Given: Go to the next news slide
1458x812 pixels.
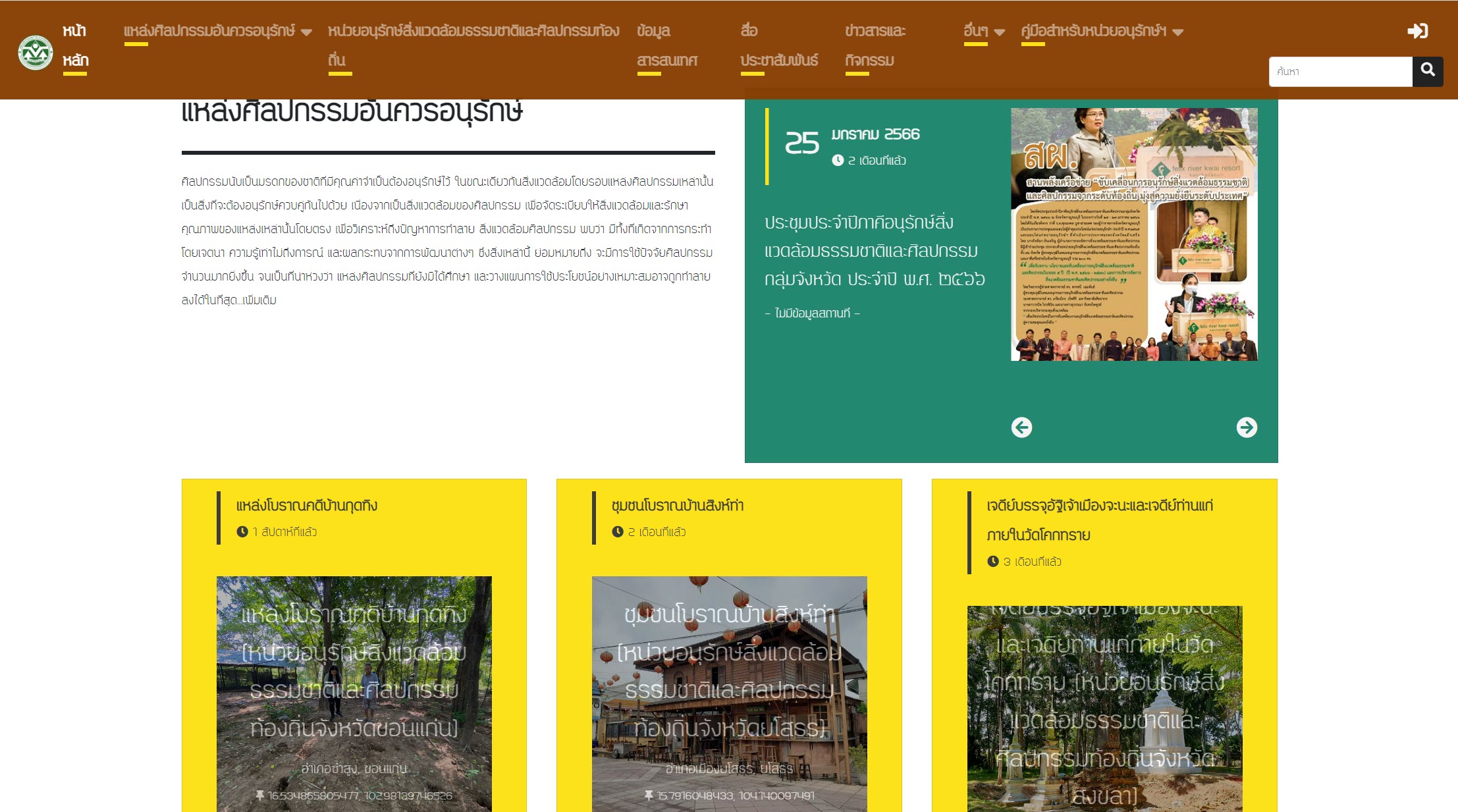Looking at the screenshot, I should [1246, 427].
